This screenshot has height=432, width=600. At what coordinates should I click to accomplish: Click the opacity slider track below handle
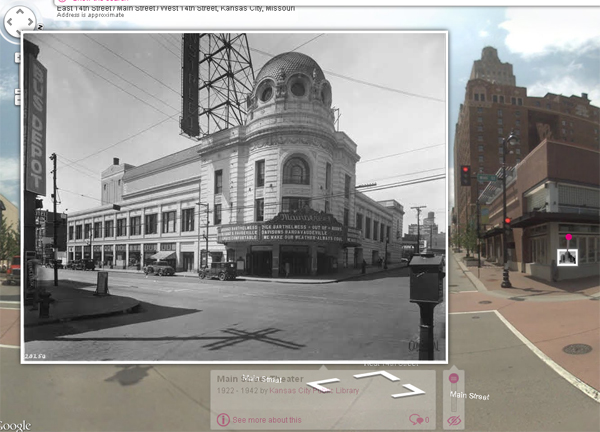pos(453,399)
